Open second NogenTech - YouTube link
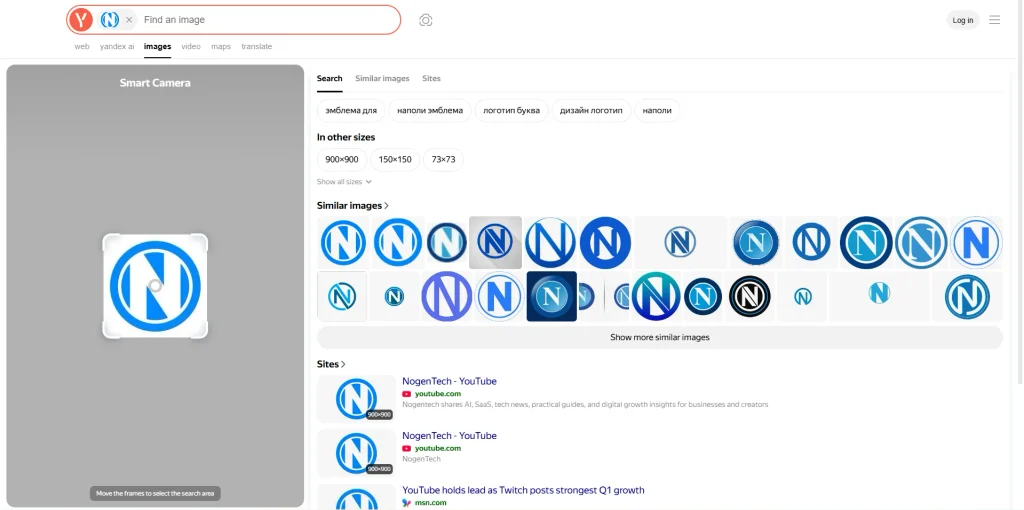Viewport: 1024px width, 510px height. click(x=449, y=436)
